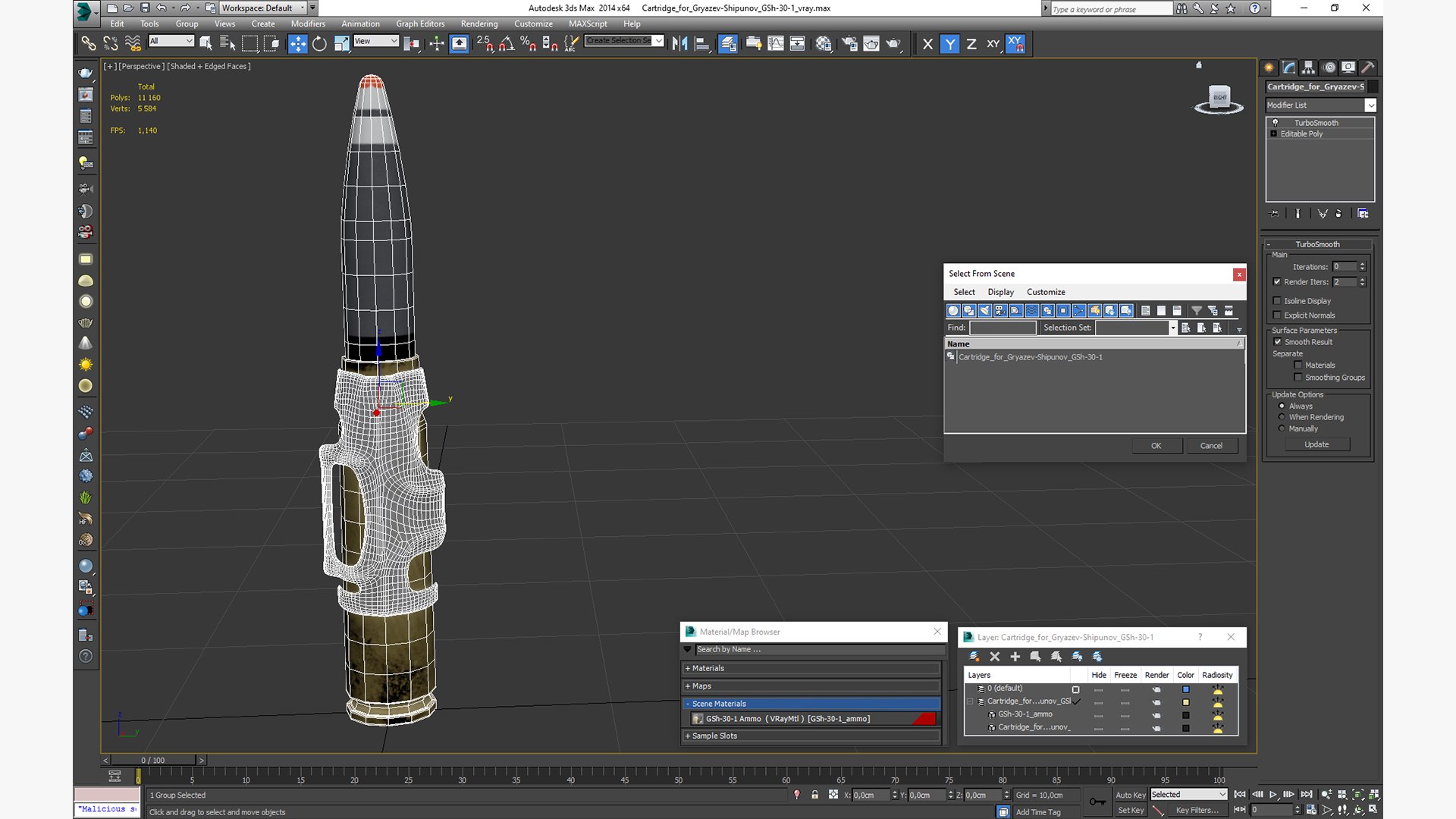Click the Render Setup icon
This screenshot has height=819, width=1456.
tap(849, 44)
